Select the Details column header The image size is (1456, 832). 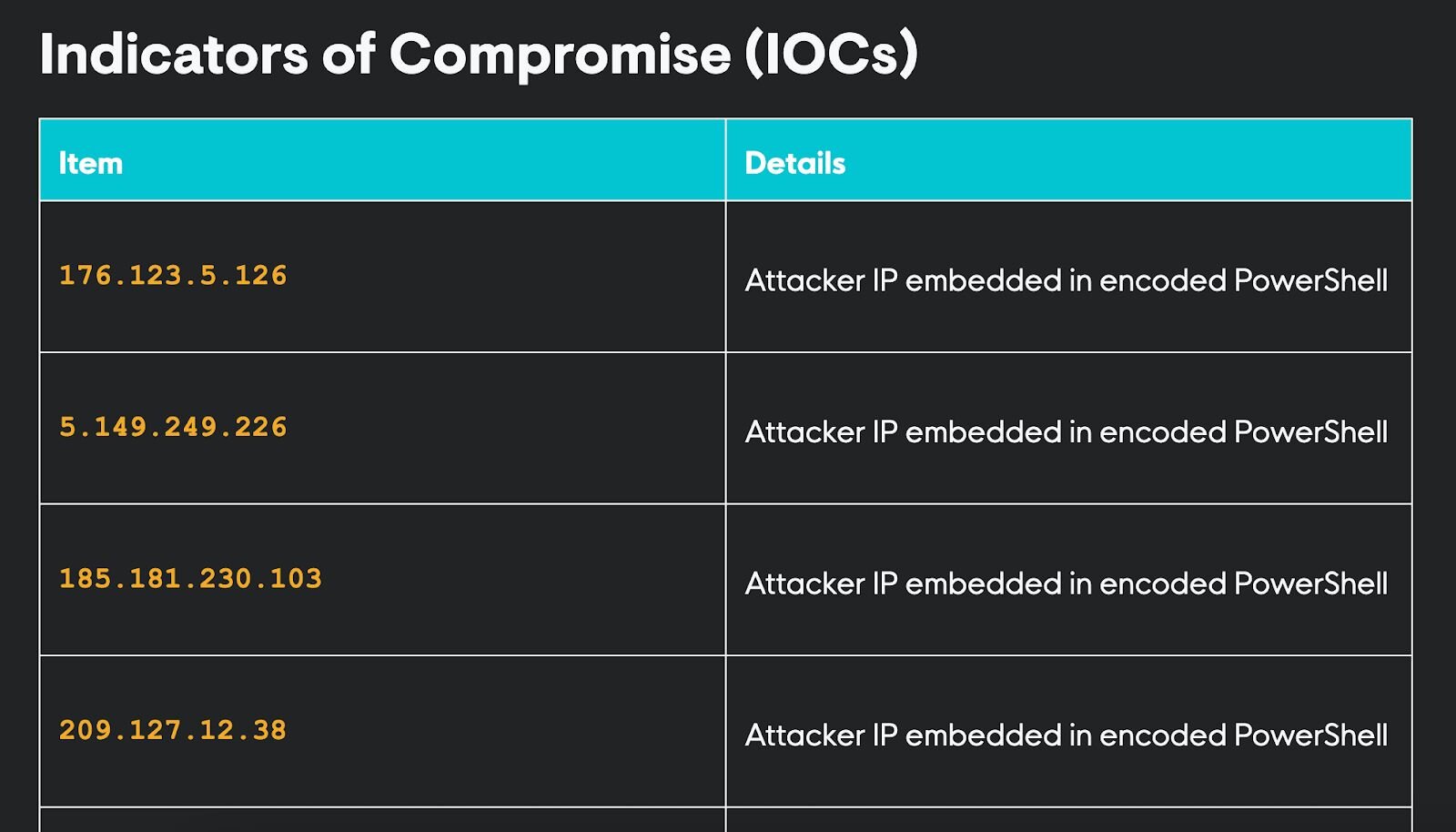795,163
